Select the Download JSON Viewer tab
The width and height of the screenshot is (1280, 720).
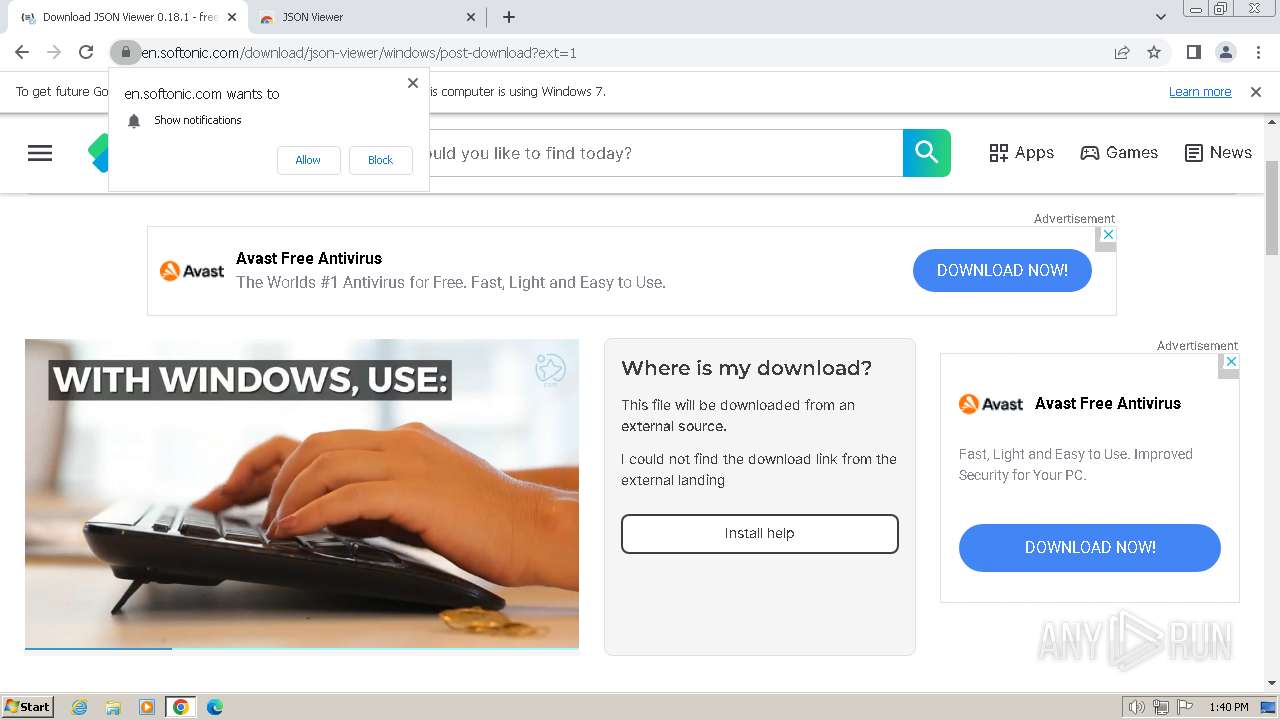tap(127, 17)
